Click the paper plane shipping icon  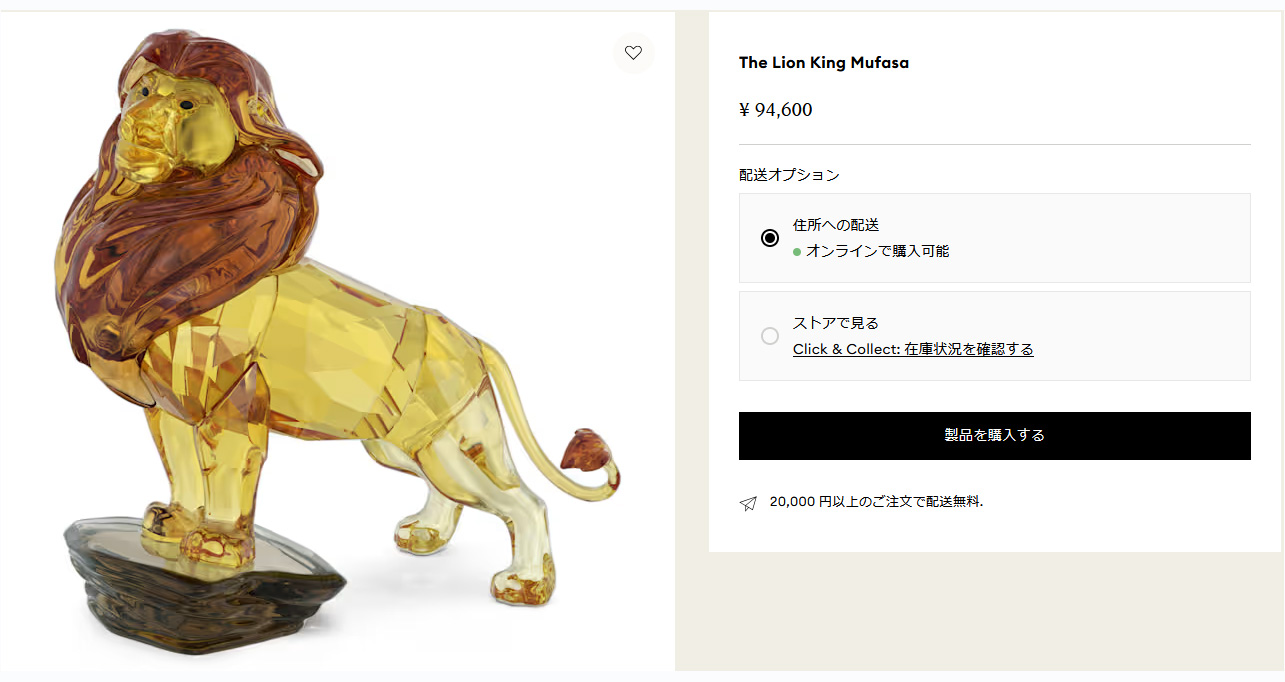coord(748,503)
